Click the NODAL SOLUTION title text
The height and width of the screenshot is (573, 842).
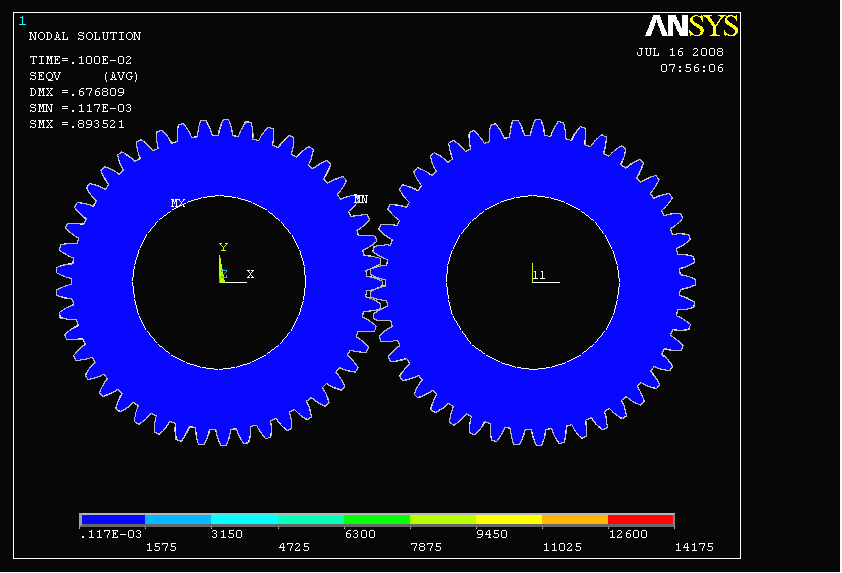[x=85, y=36]
